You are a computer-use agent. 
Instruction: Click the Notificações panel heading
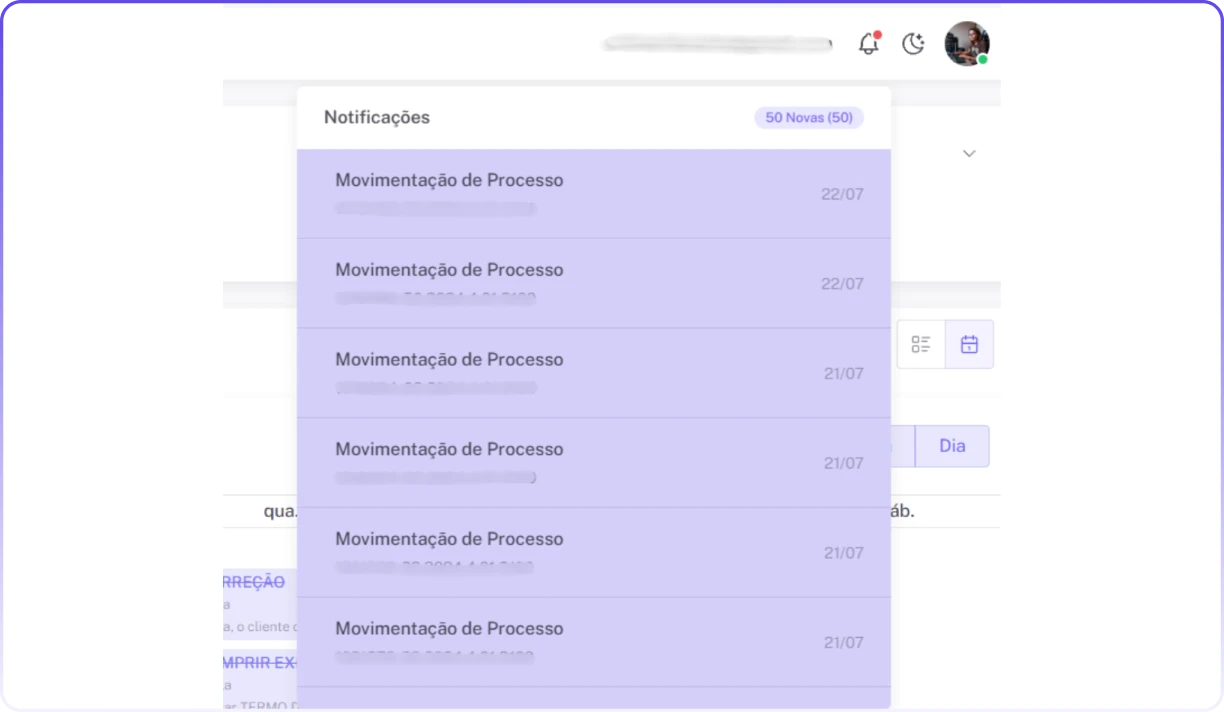[x=377, y=117]
